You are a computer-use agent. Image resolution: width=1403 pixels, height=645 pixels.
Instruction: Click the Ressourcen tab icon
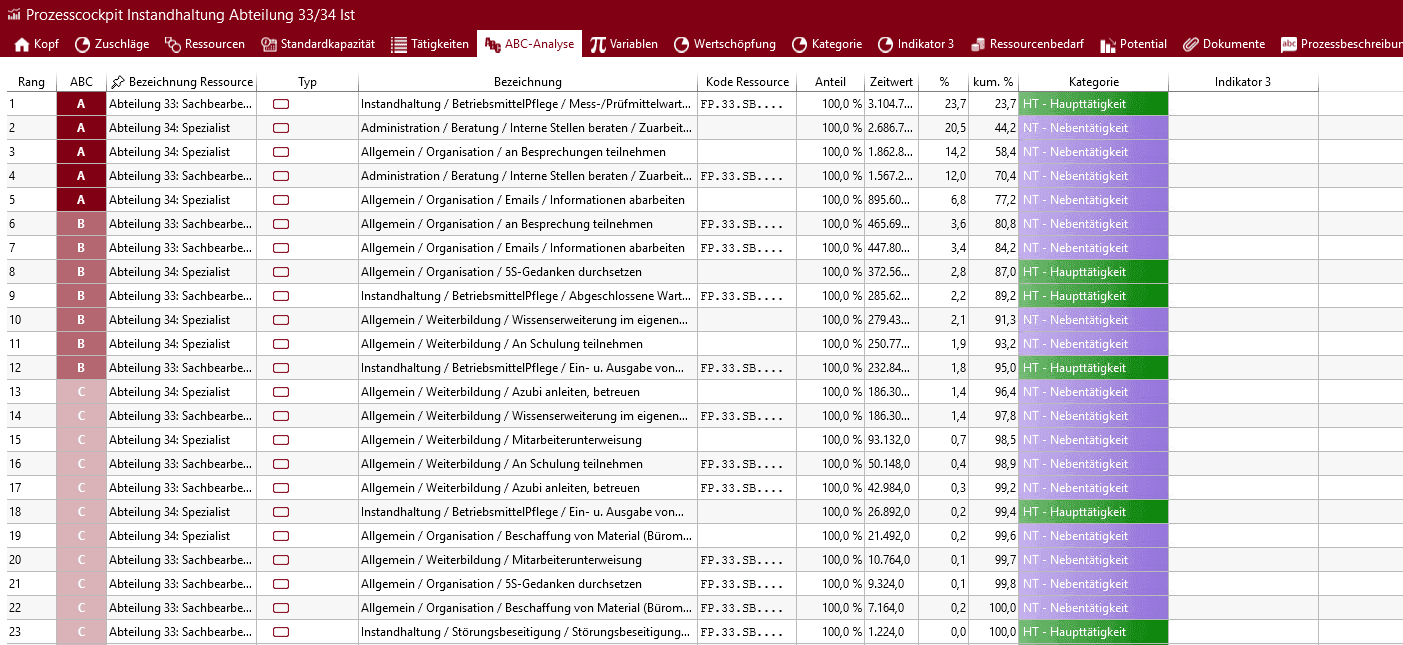pyautogui.click(x=173, y=44)
